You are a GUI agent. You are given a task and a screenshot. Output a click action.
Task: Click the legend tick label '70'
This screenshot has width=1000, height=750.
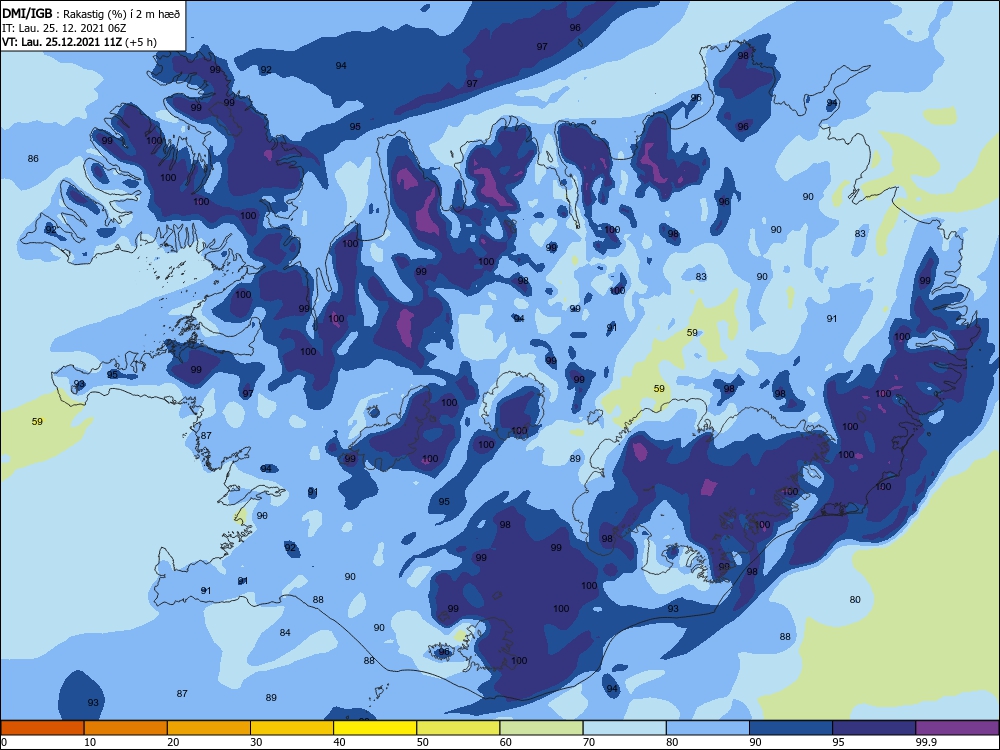[589, 742]
